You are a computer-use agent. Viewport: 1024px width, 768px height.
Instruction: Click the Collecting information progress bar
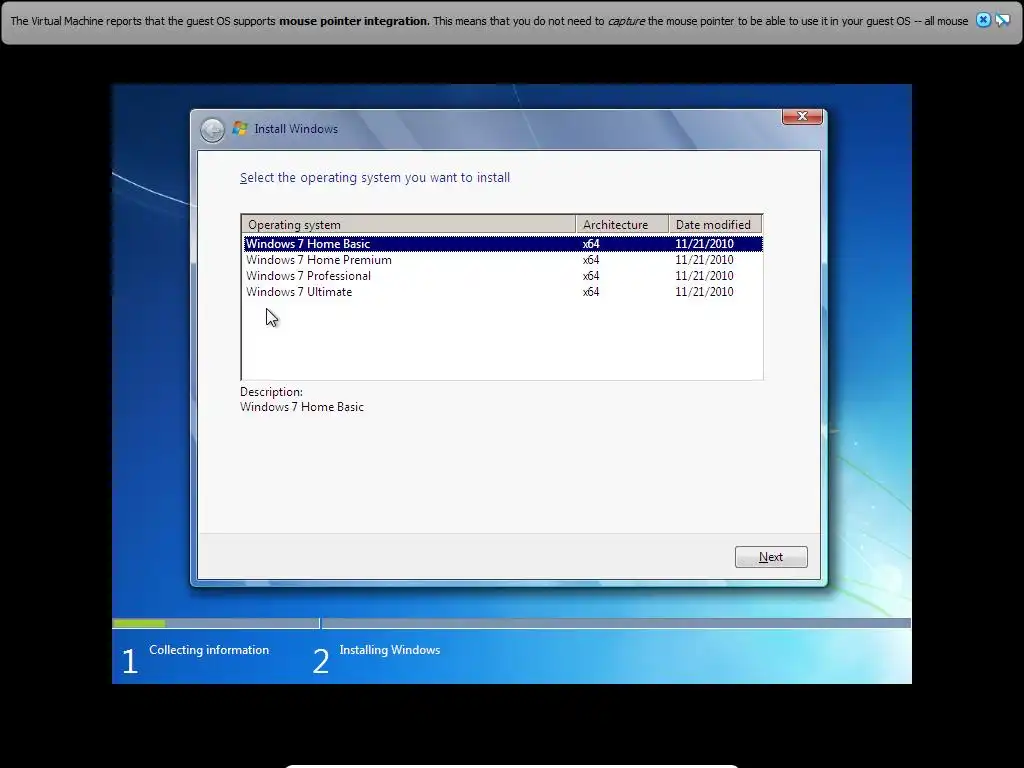point(216,624)
